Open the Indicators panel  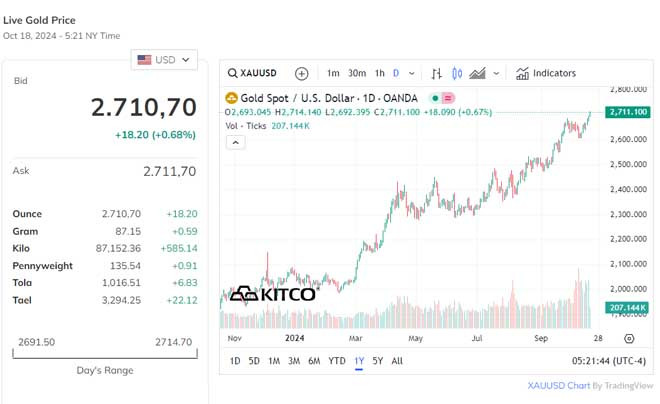[546, 73]
